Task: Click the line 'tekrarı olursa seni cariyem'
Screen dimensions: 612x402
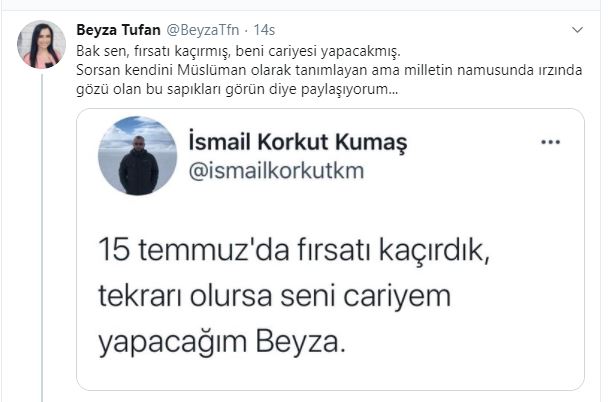Action: tap(274, 296)
